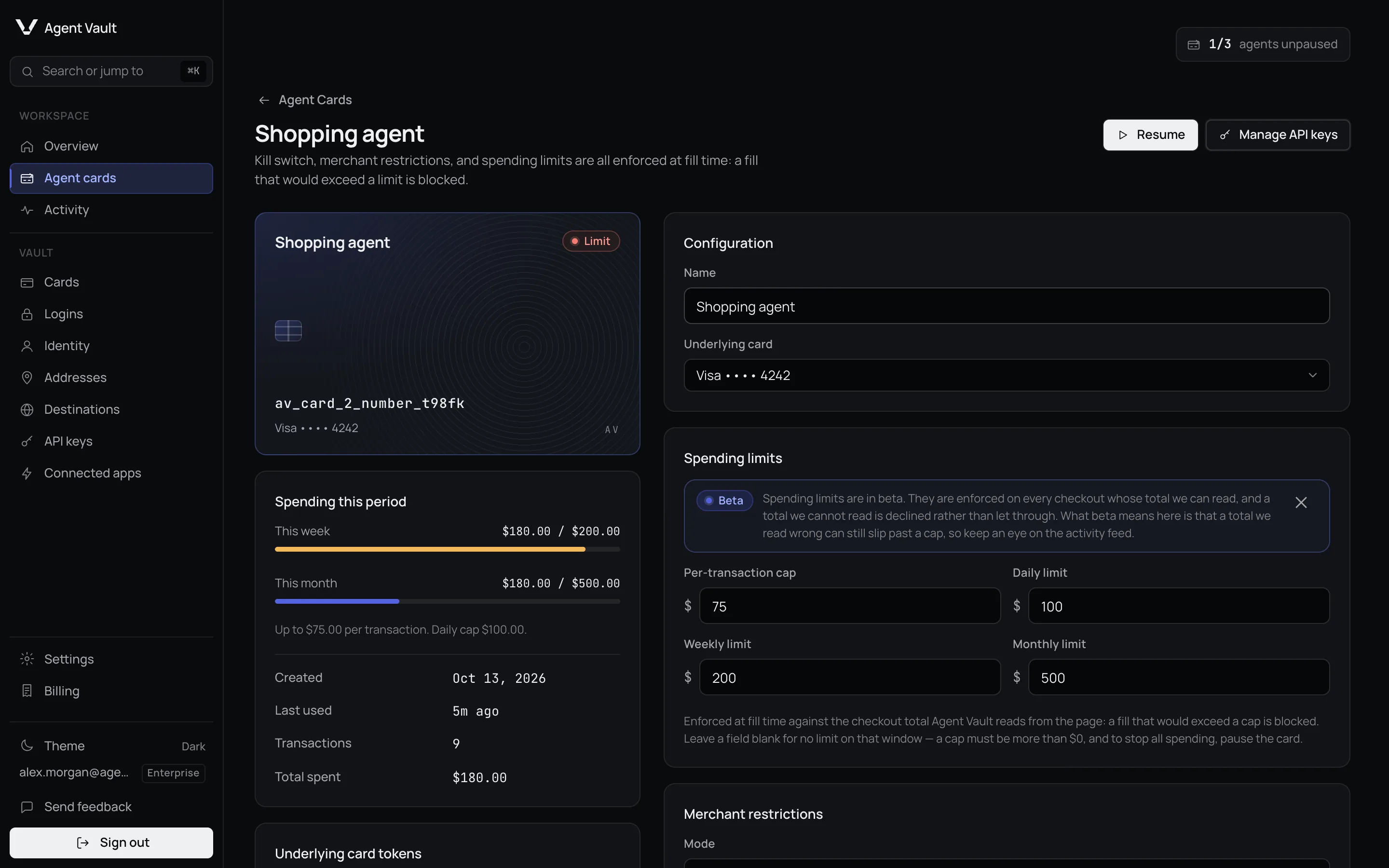Click the Logins lock icon
This screenshot has height=868, width=1389.
pyautogui.click(x=27, y=314)
